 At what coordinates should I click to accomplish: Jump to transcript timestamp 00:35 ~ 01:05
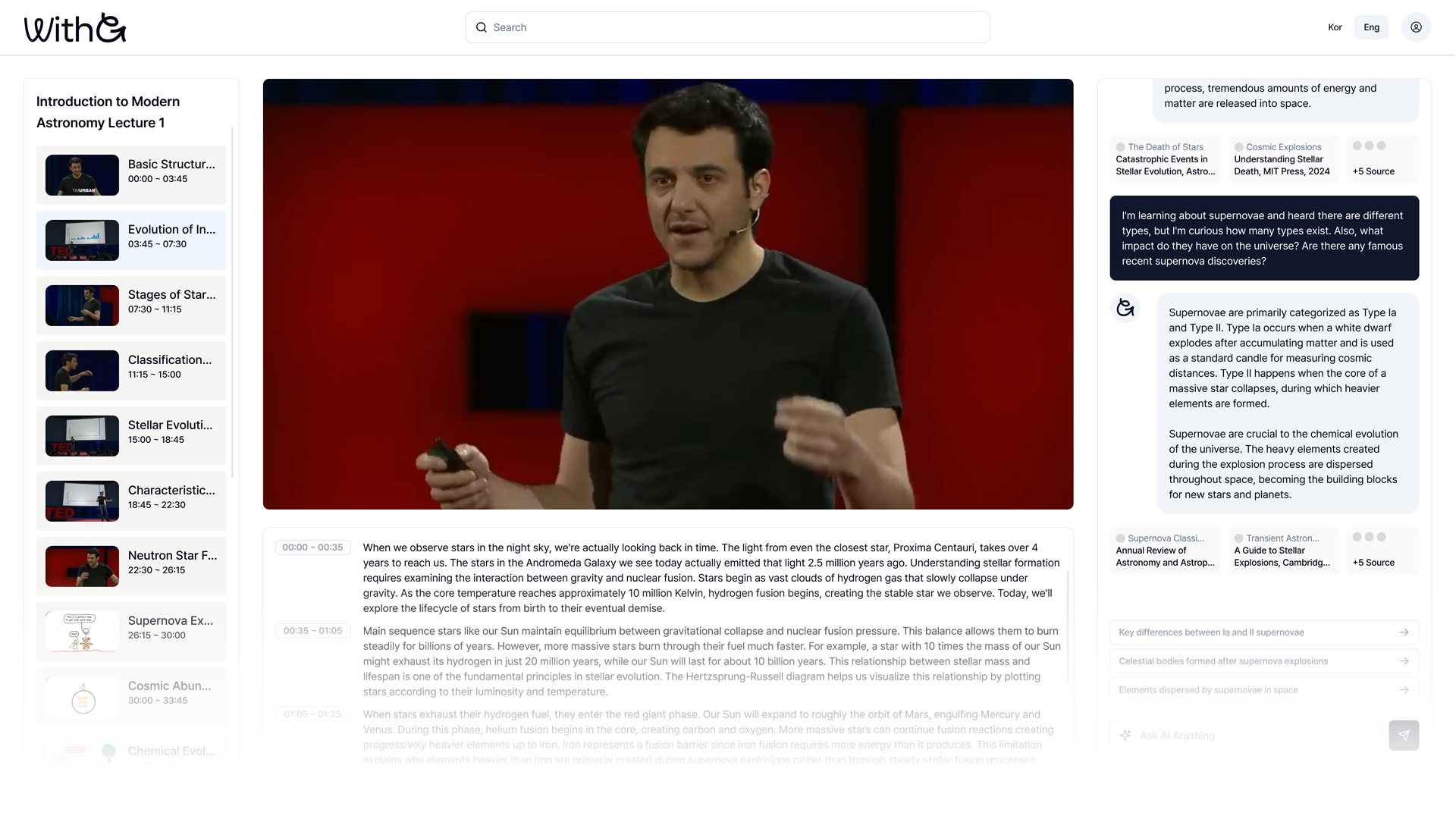[x=312, y=631]
